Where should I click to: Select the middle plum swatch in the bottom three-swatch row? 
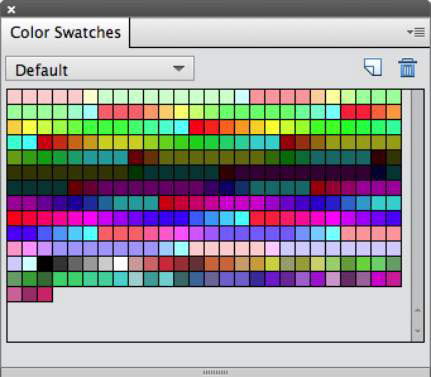point(30,294)
